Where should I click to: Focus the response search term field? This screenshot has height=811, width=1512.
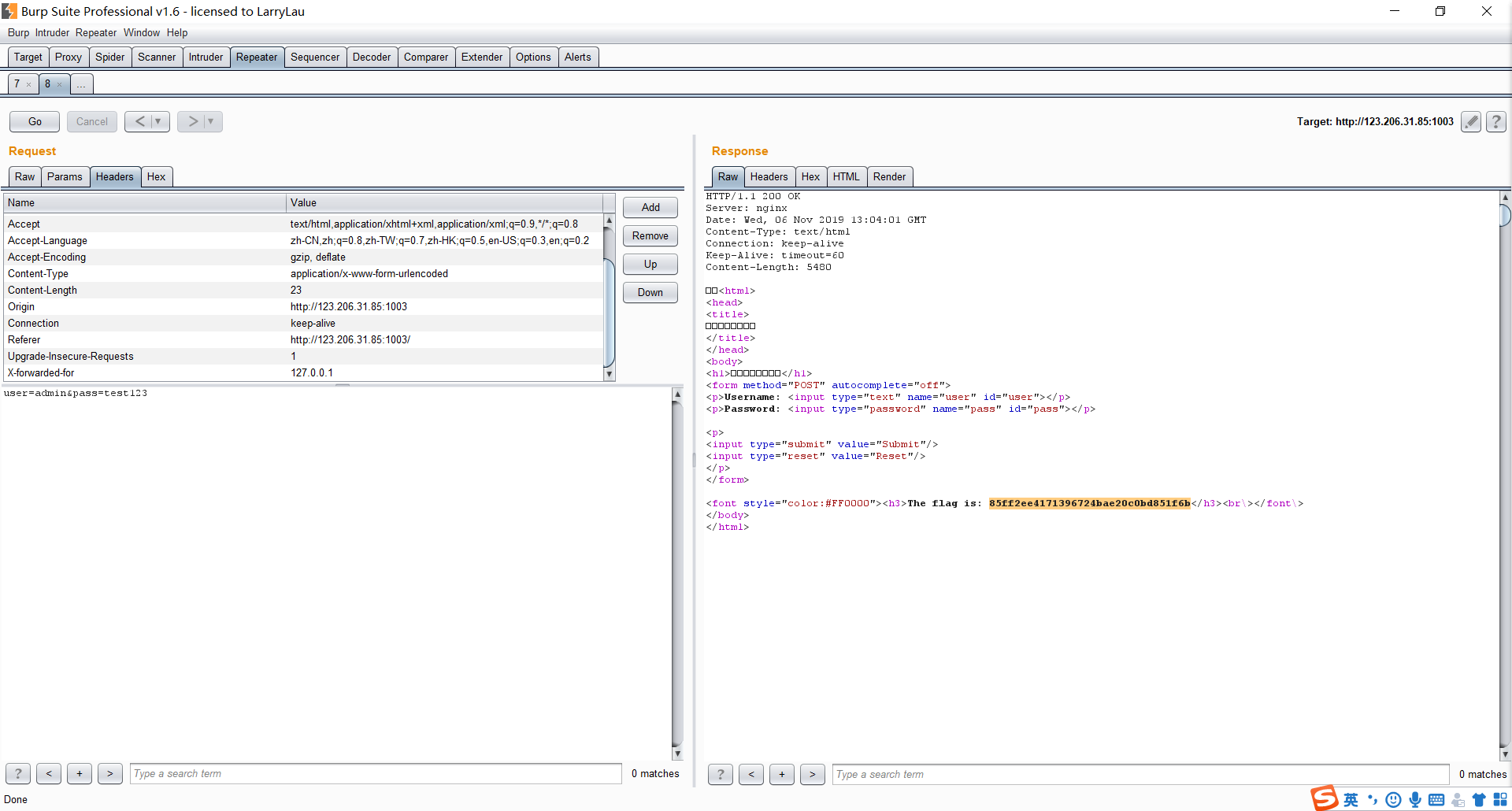[x=1141, y=775]
